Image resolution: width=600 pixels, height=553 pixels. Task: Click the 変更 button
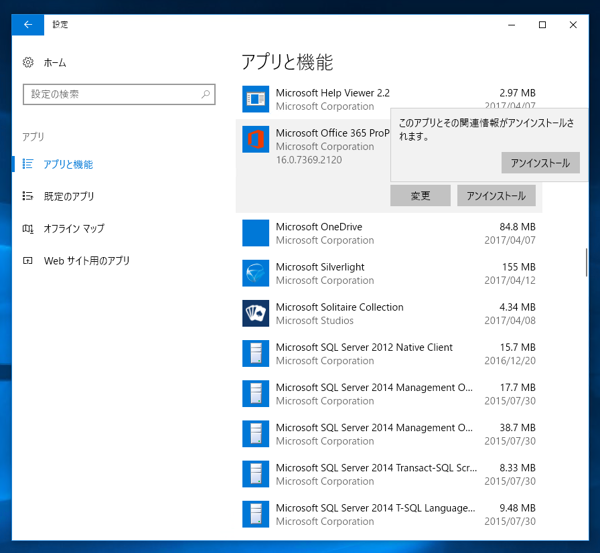(420, 196)
